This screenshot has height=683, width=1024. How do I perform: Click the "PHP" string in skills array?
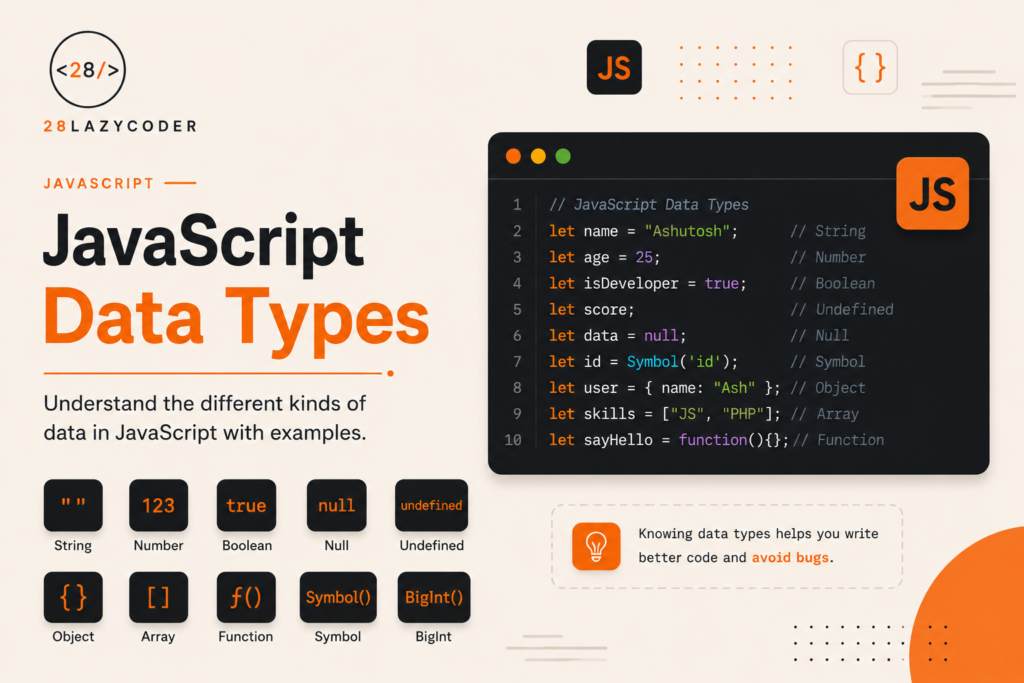[743, 414]
